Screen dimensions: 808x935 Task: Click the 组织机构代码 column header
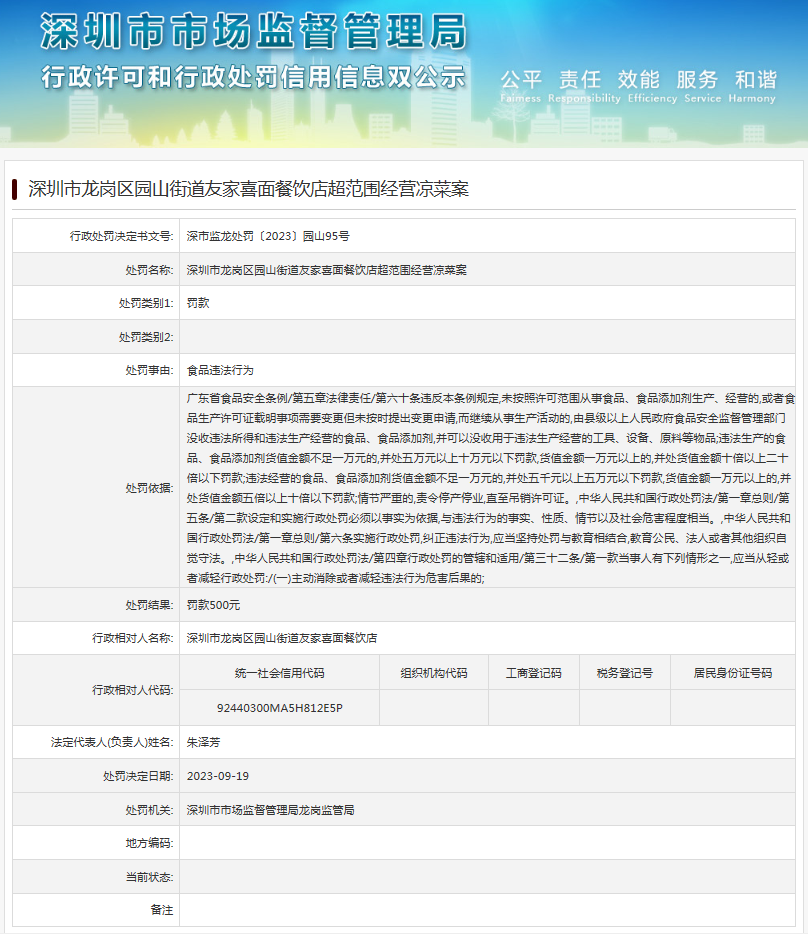(x=434, y=673)
